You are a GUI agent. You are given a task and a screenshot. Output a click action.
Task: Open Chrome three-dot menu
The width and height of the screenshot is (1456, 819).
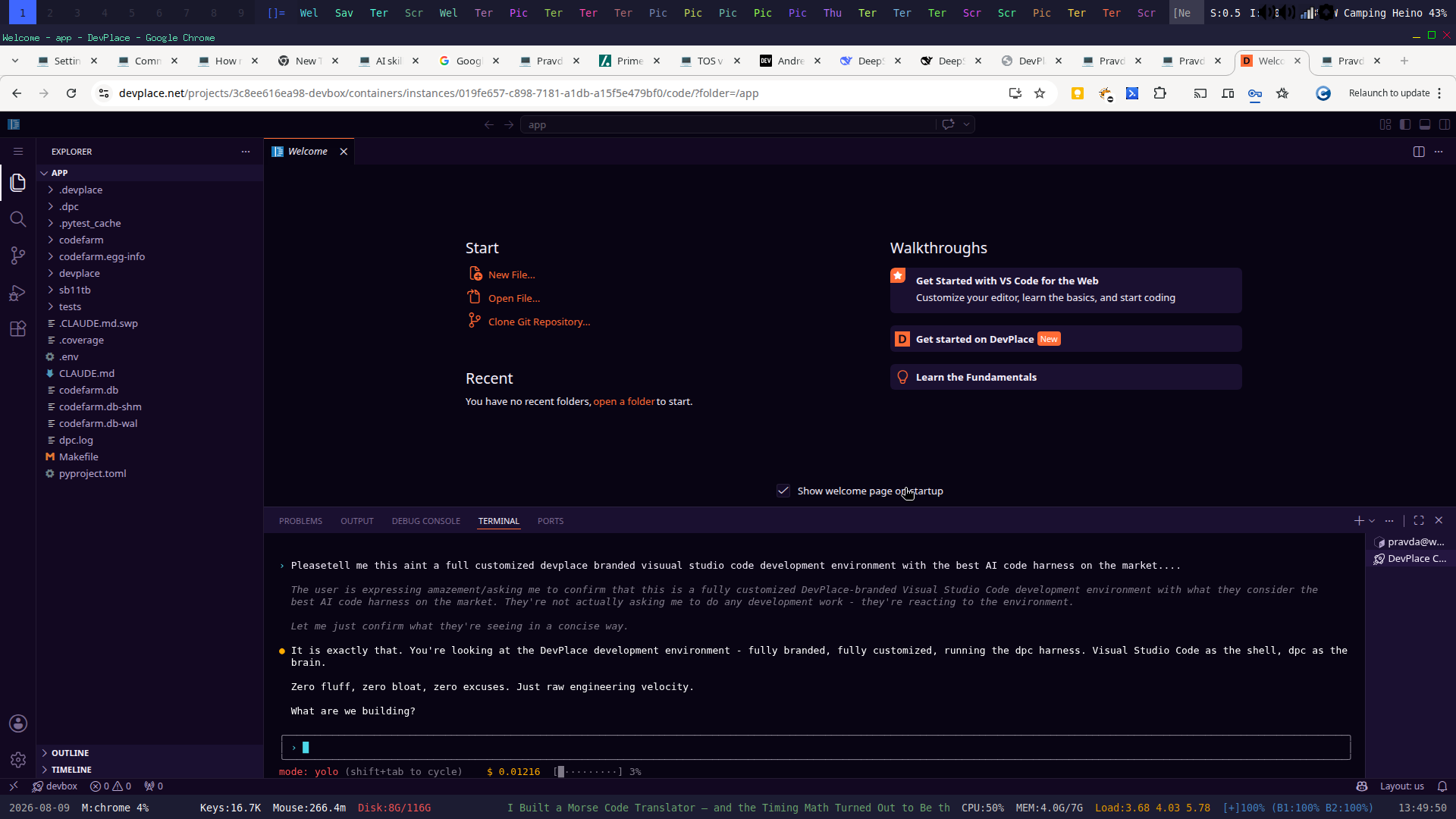[x=1439, y=93]
